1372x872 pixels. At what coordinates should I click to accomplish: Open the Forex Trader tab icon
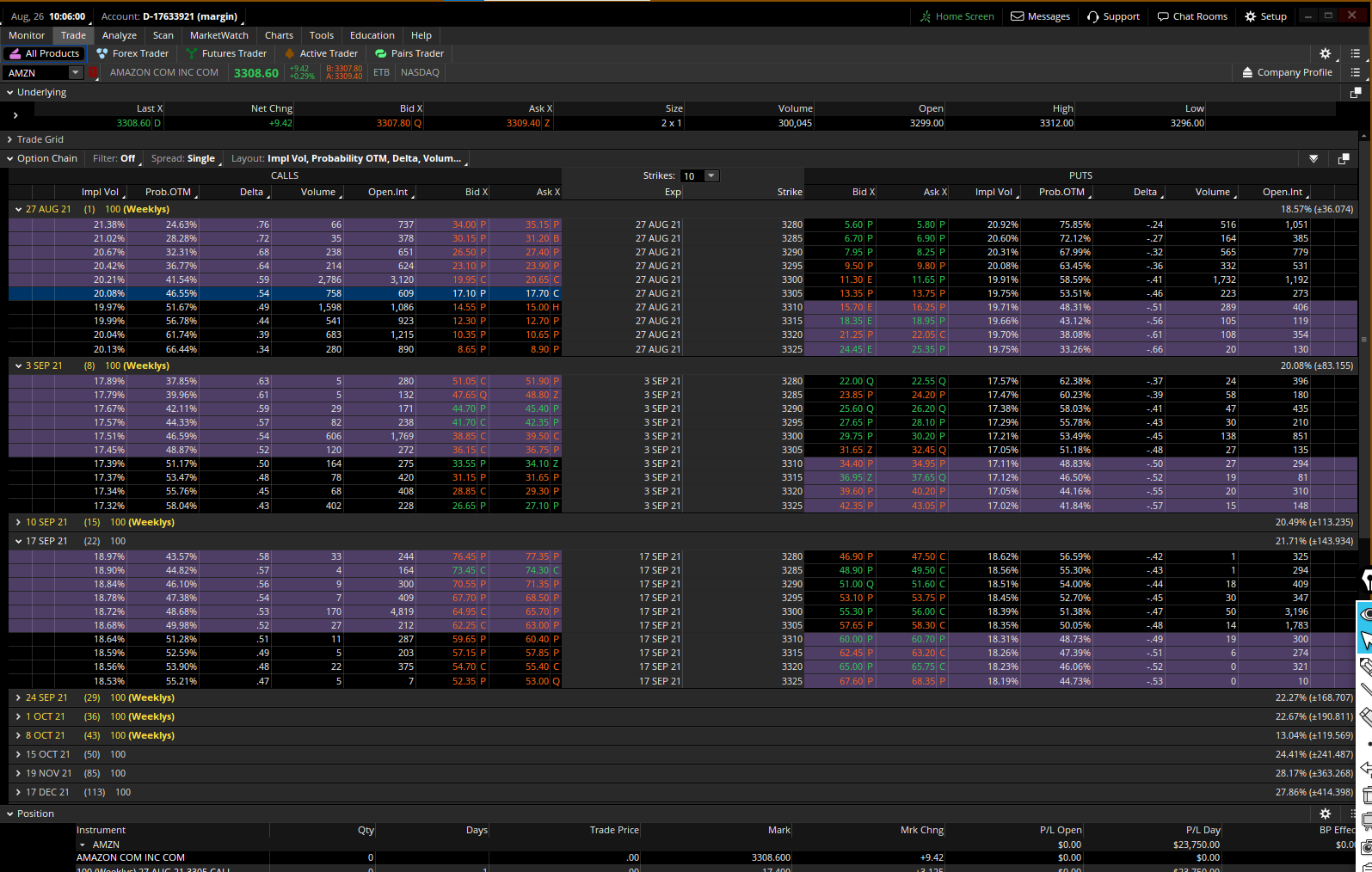(x=102, y=53)
